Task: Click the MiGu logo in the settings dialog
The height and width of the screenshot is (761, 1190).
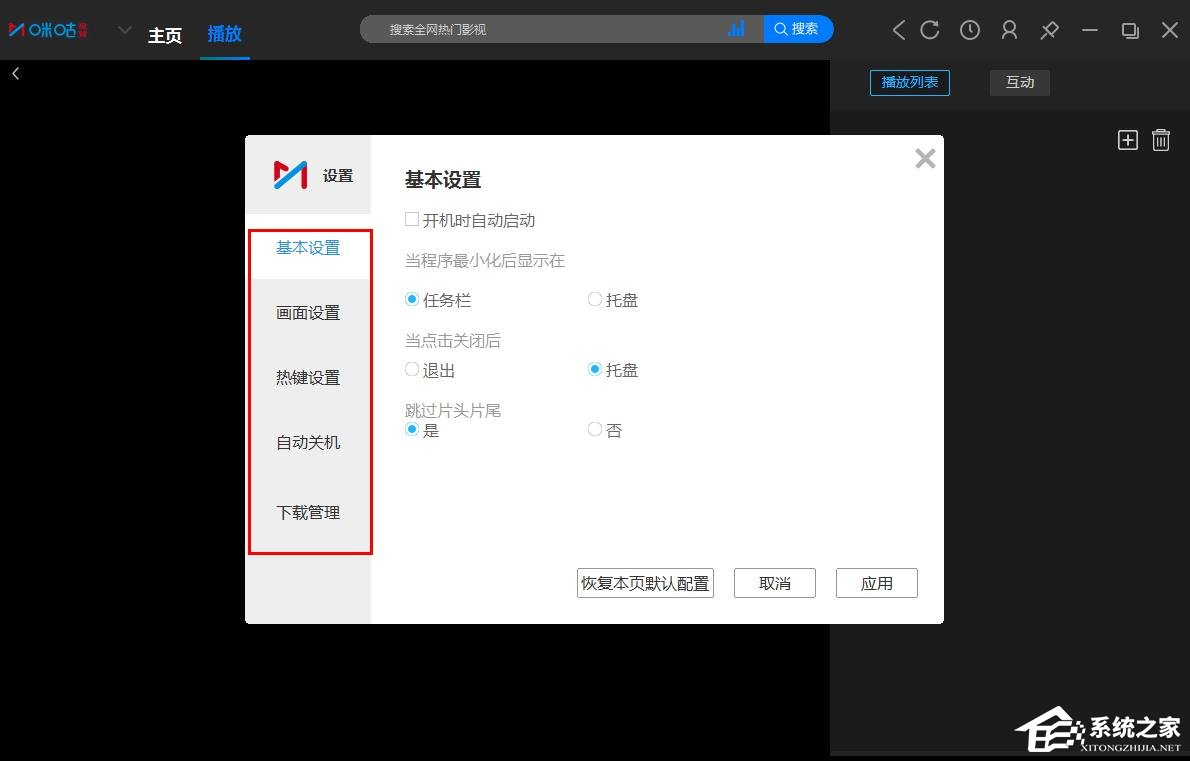Action: (x=290, y=175)
